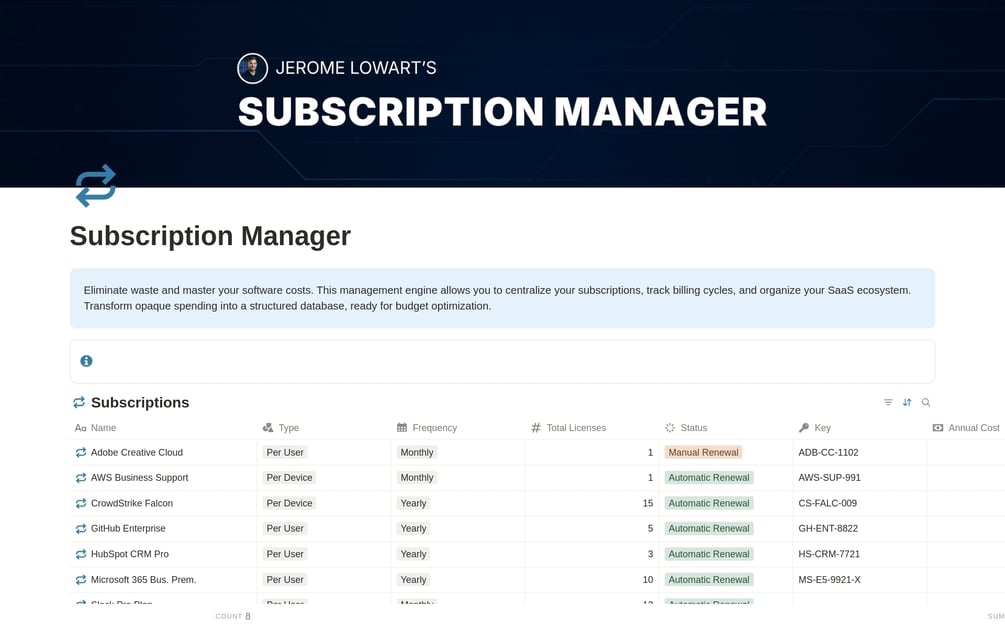Click the Adobe Creative Cloud row icon

click(x=81, y=452)
